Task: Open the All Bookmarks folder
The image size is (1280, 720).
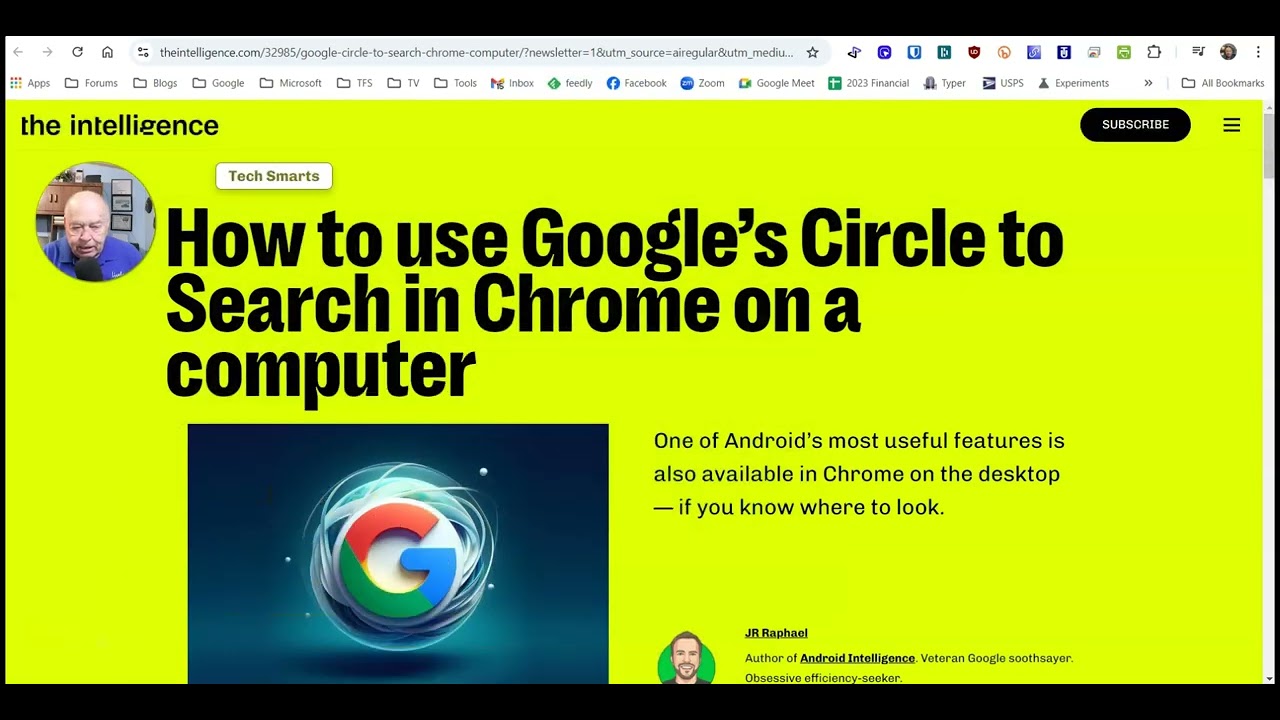Action: tap(1222, 83)
